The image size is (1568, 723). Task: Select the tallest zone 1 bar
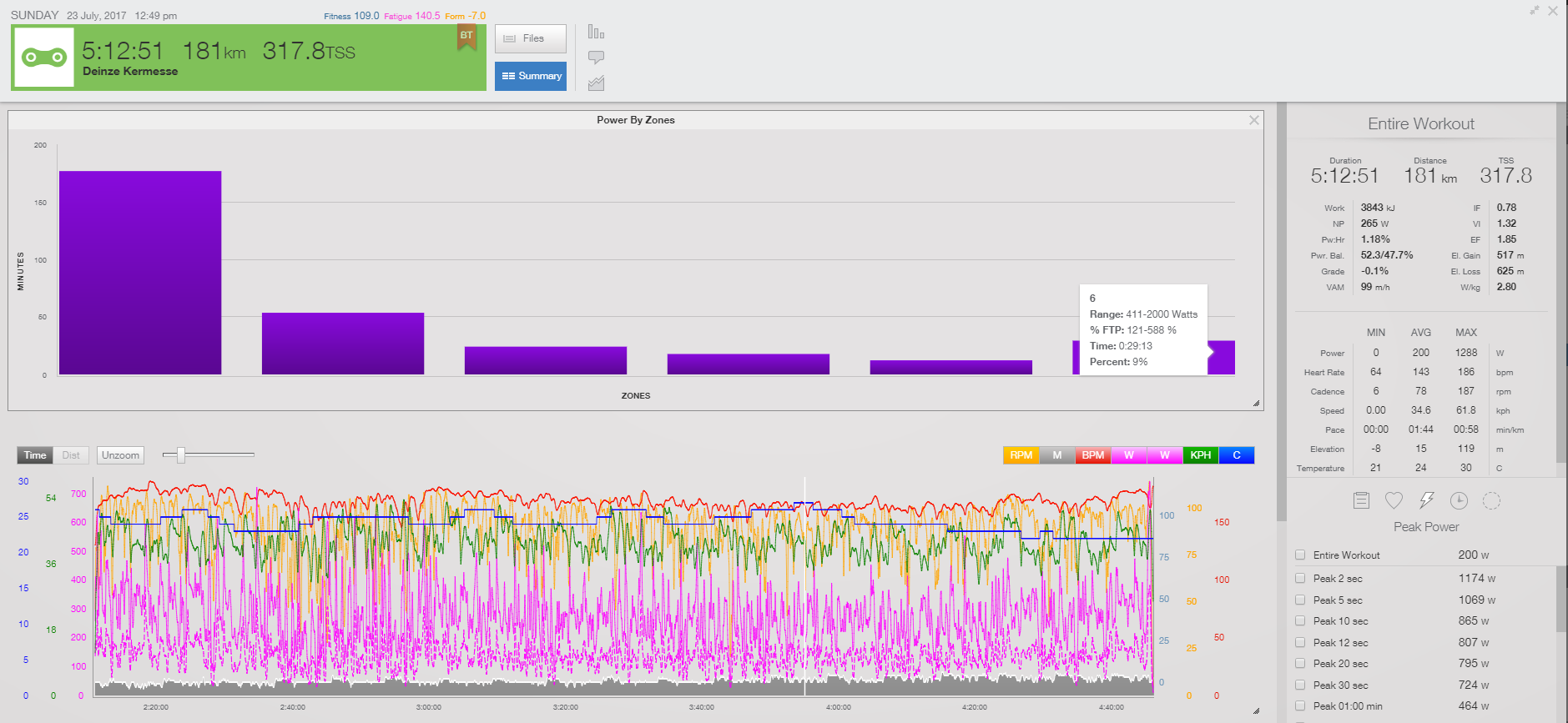(x=140, y=273)
